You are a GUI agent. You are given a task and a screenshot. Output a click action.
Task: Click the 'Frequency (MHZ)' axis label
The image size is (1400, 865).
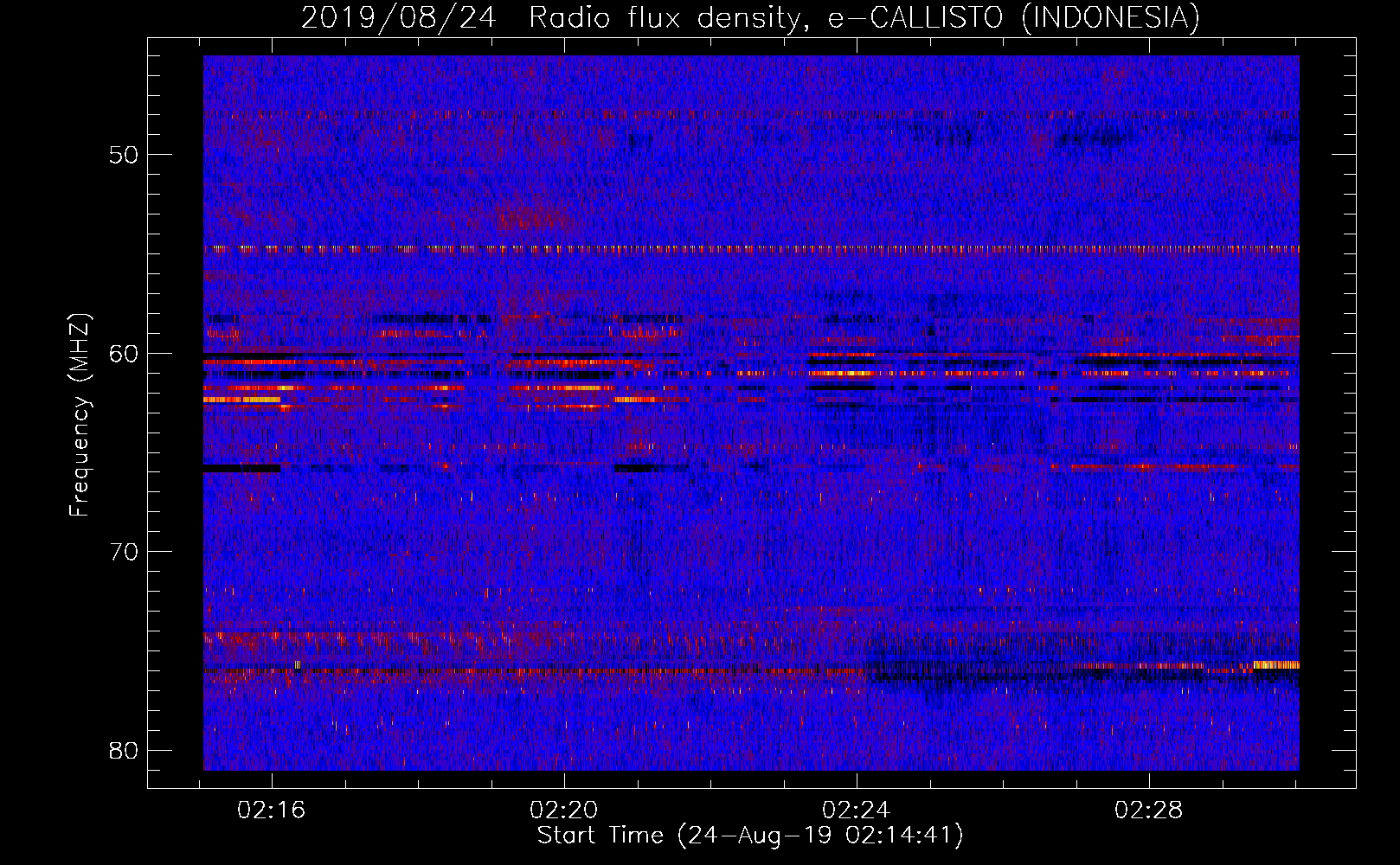point(79,414)
